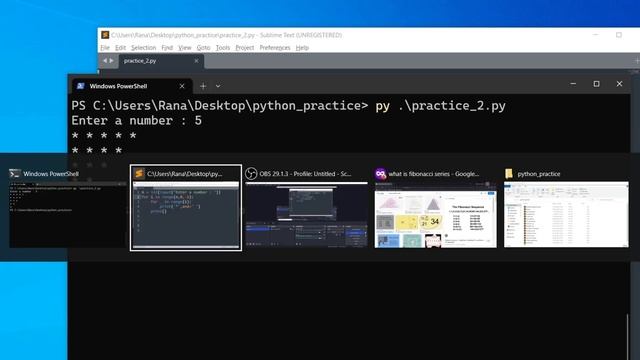Viewport: 640px width, 360px height.
Task: Open Help menu in Sublime Text
Action: [302, 48]
